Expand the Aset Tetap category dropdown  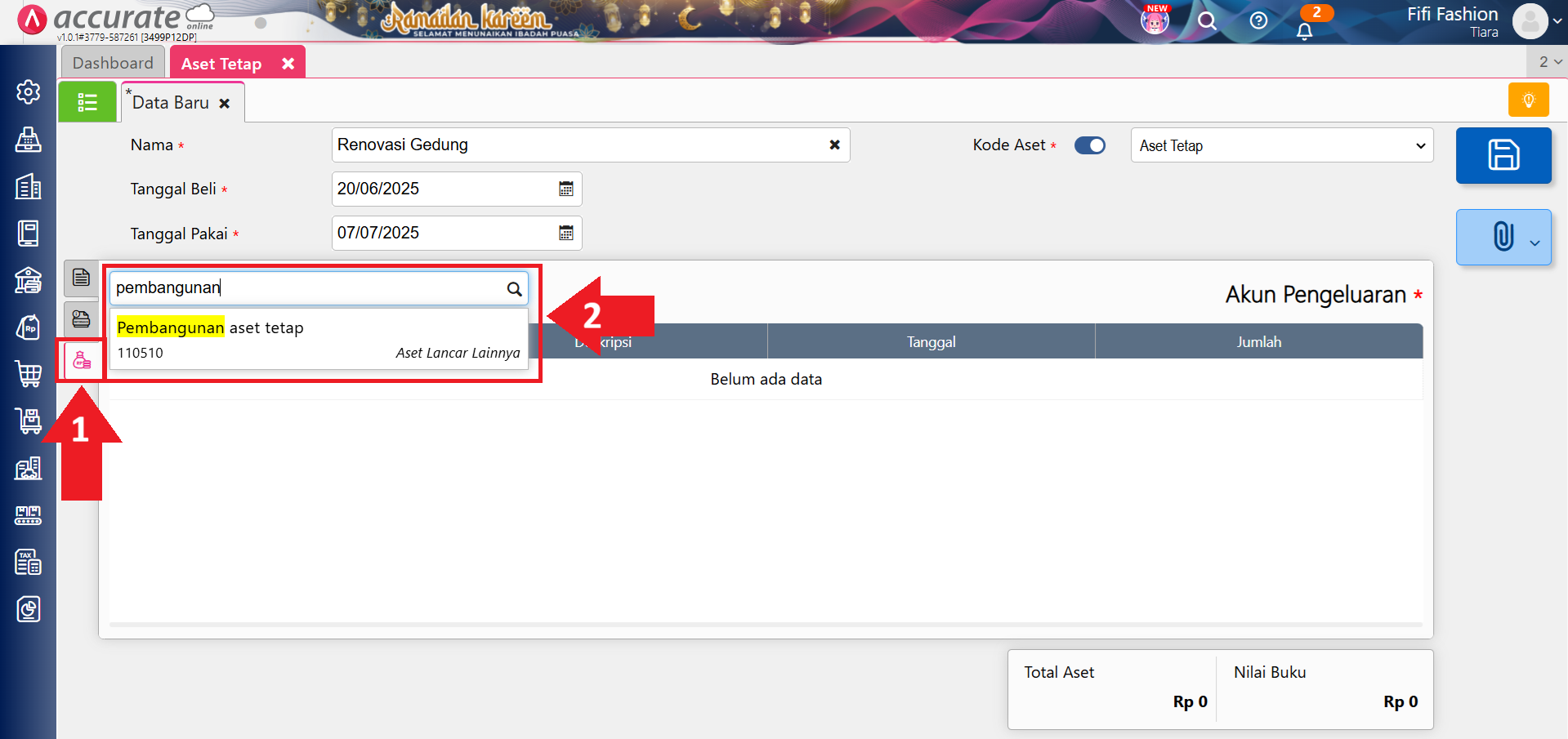pyautogui.click(x=1281, y=145)
